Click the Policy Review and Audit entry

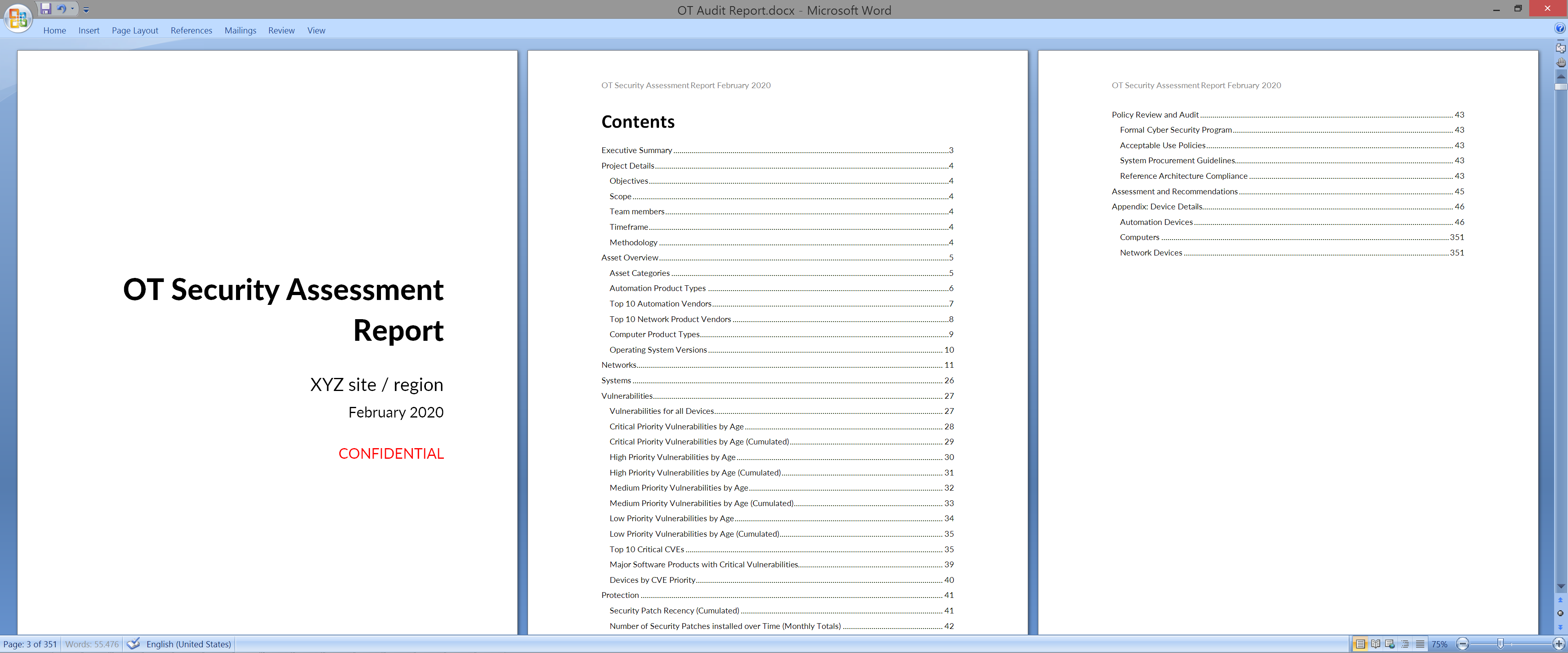click(x=1288, y=114)
